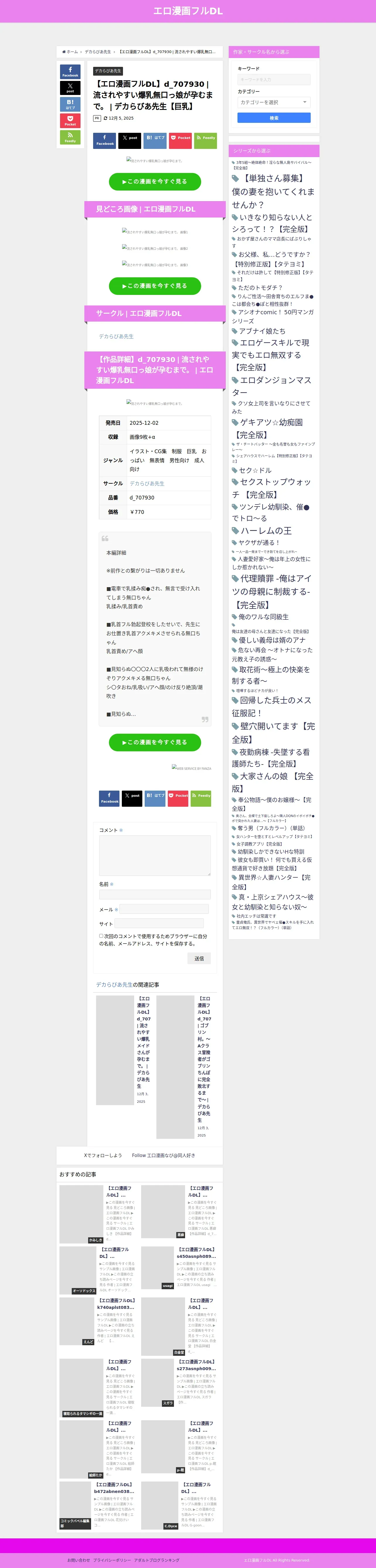
Task: Click the サイト input field
Action: 159,923
